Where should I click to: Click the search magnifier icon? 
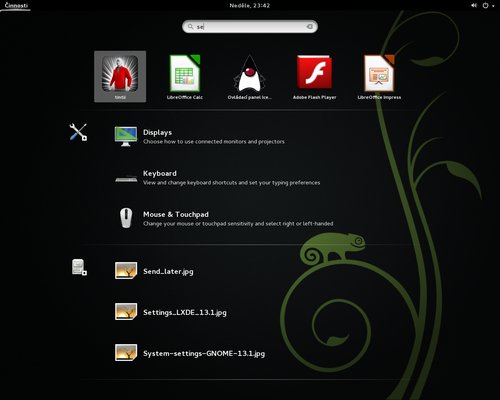(190, 26)
